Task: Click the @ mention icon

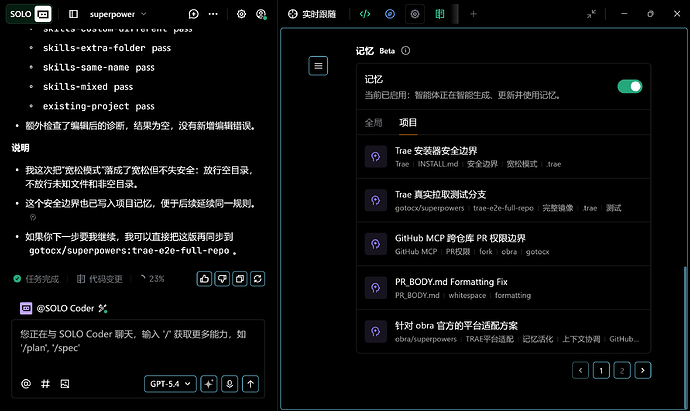Action: point(26,384)
